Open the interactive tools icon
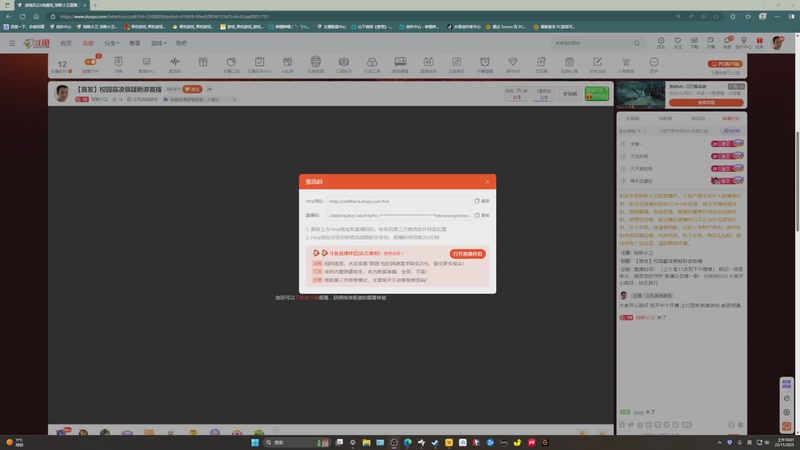The width and height of the screenshot is (800, 450). click(x=372, y=62)
